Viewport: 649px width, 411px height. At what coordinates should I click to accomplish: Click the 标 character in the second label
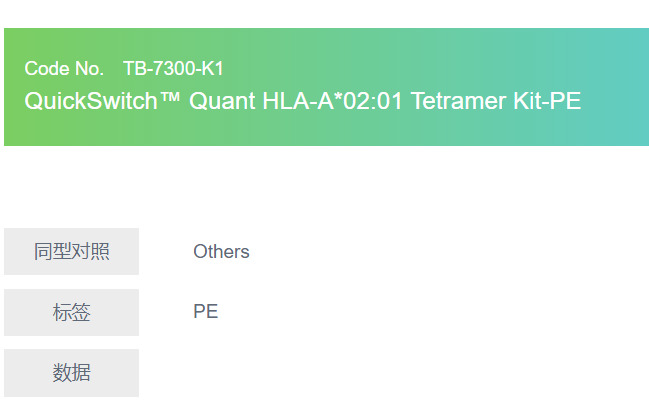click(62, 313)
